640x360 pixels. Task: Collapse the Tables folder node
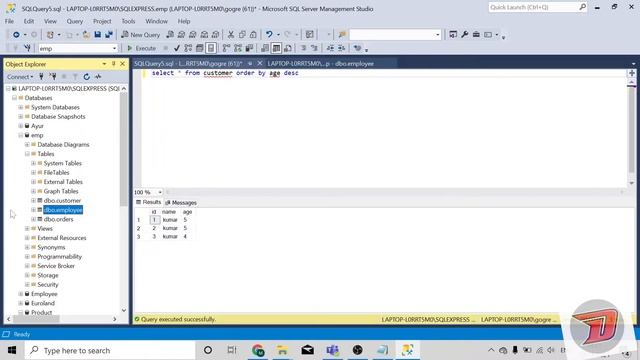[x=27, y=154]
